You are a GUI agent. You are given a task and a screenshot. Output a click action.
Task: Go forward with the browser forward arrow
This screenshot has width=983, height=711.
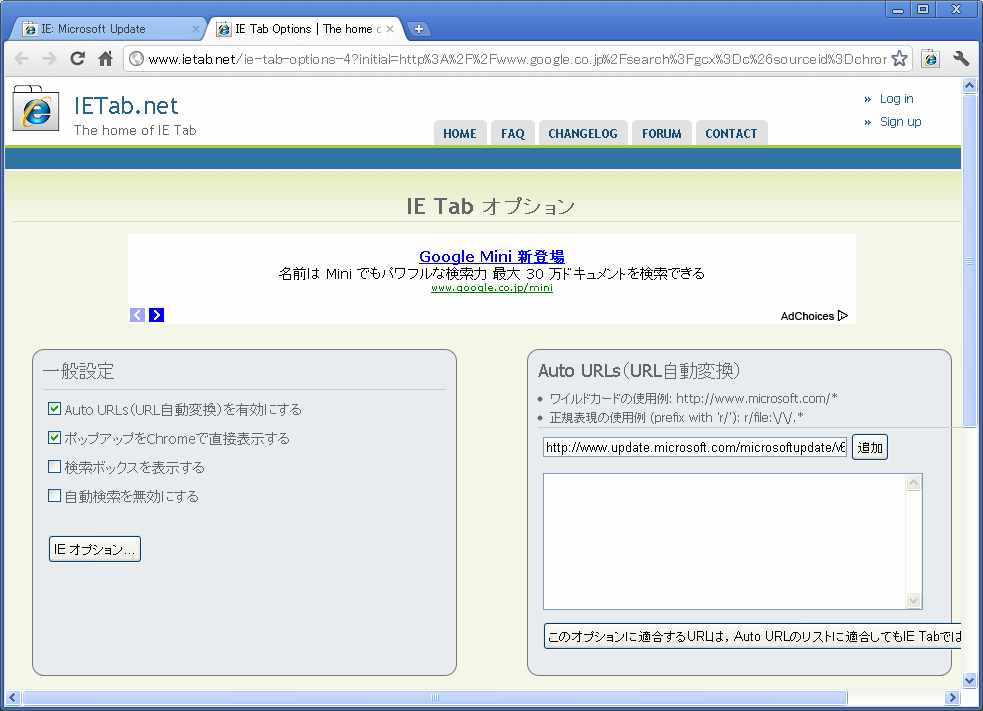click(x=49, y=59)
